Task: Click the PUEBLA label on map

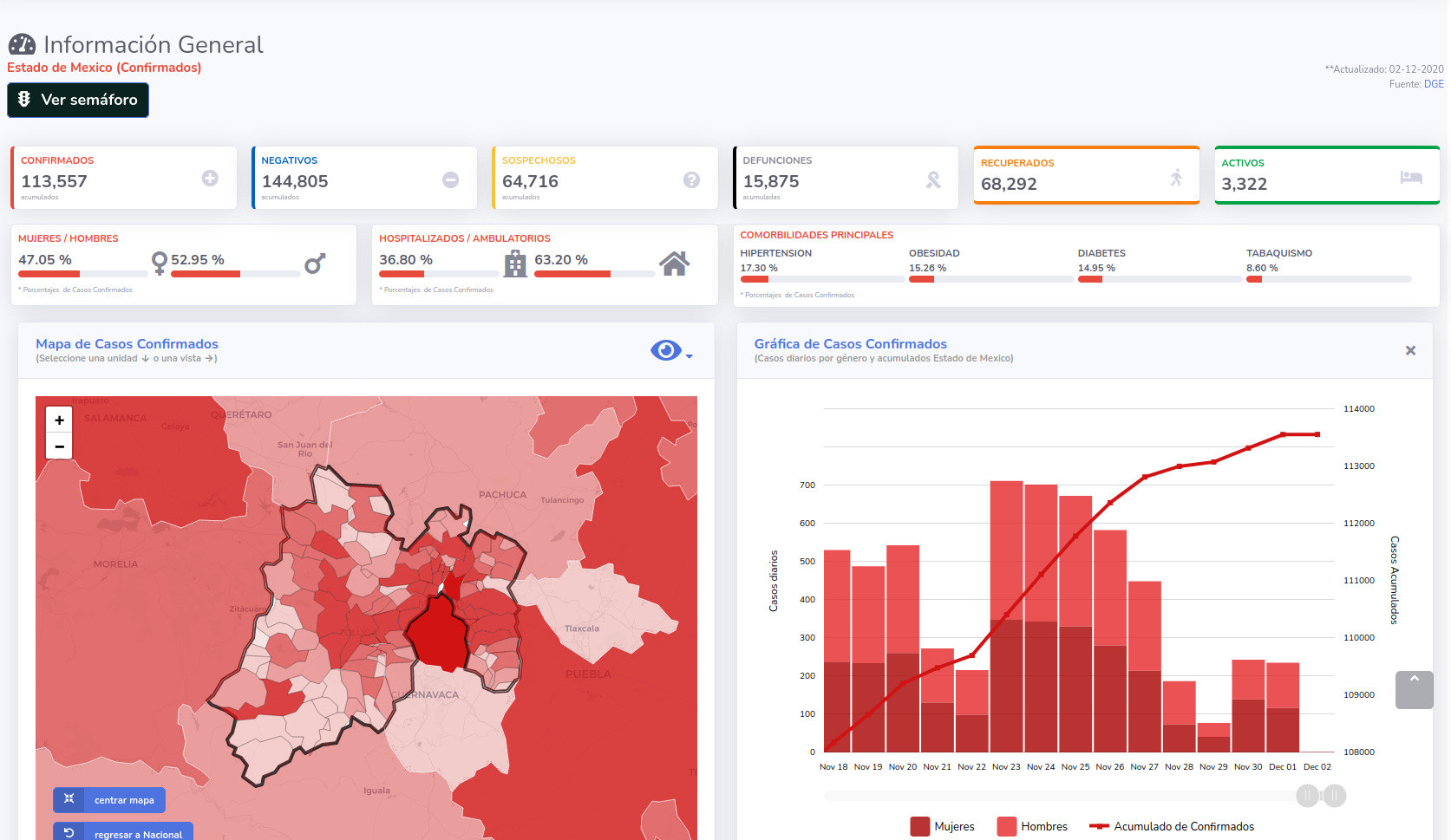Action: (x=588, y=674)
